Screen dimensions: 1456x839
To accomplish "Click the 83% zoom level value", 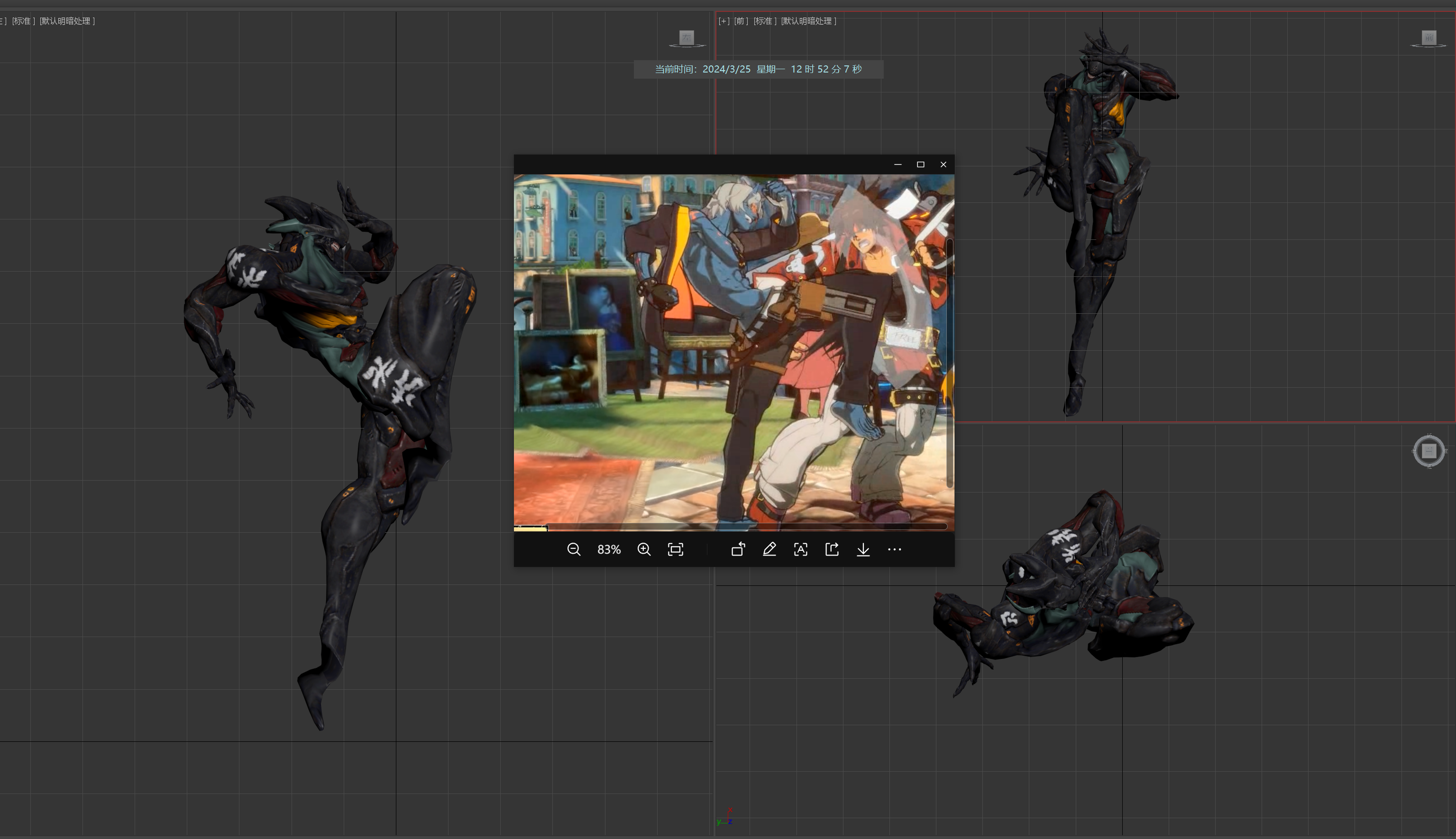I will click(x=609, y=550).
